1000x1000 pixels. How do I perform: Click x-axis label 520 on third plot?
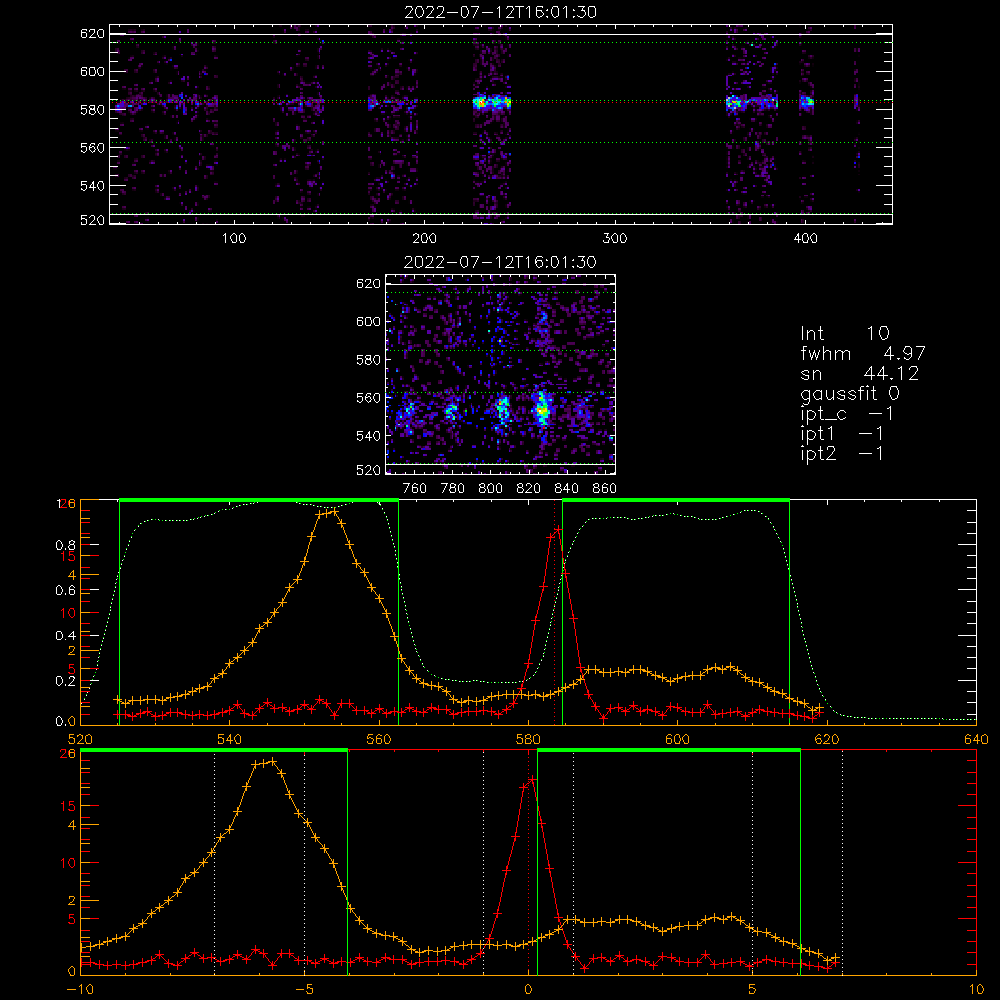80,739
